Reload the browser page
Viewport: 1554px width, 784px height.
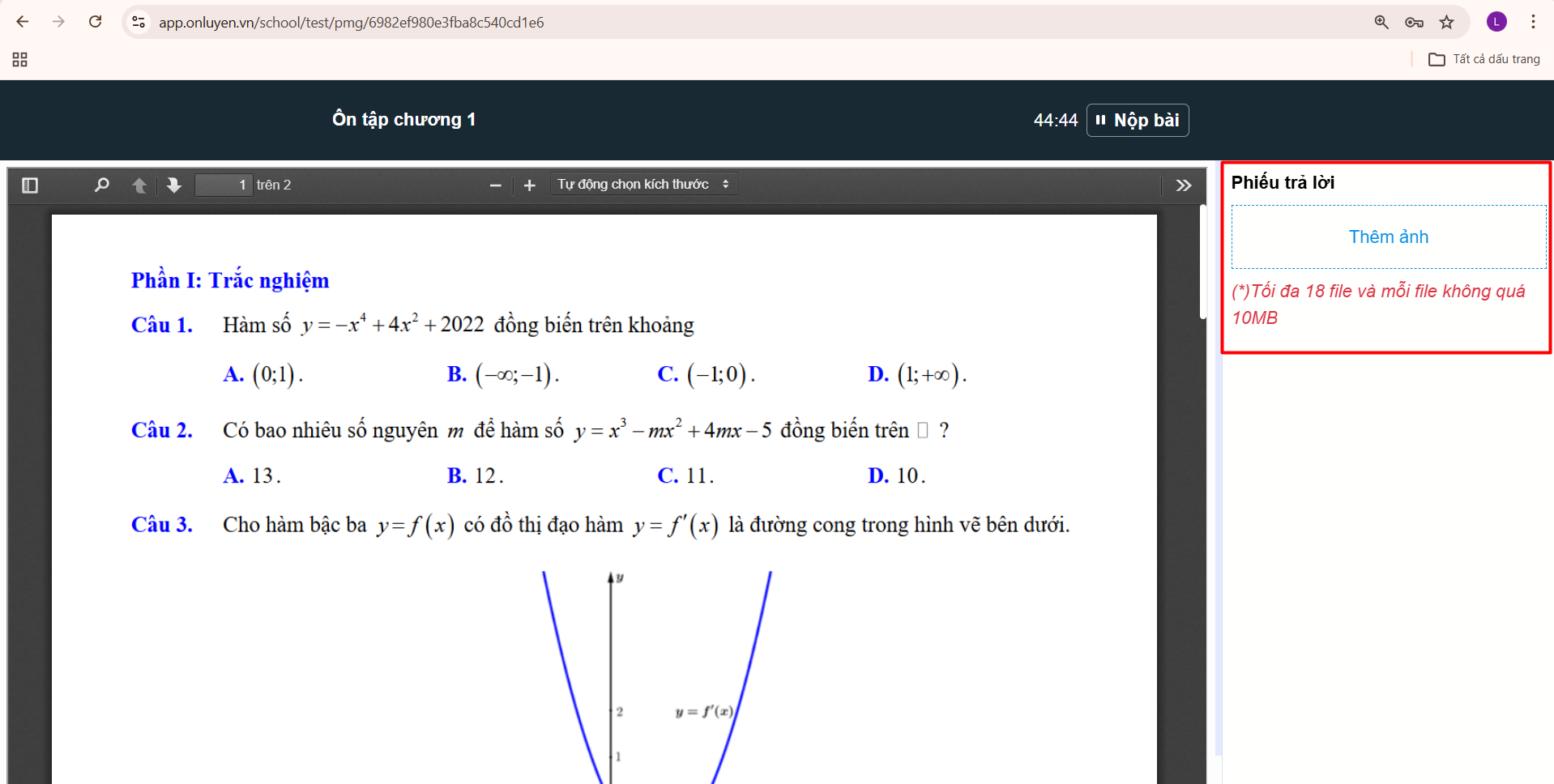[x=95, y=22]
